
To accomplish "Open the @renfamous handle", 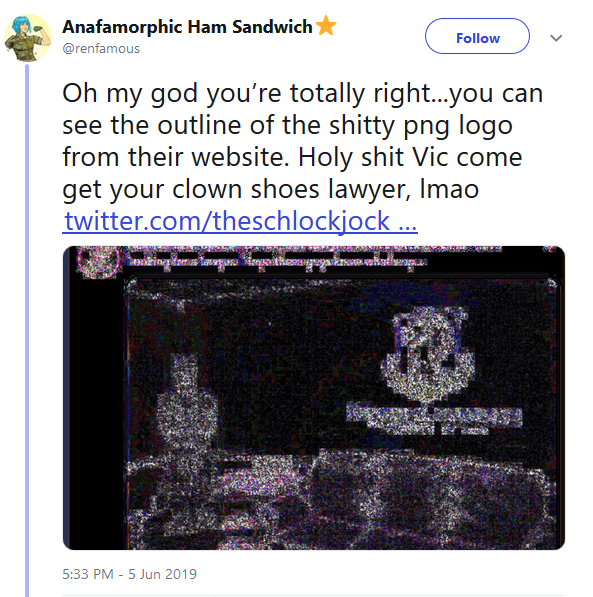I will point(101,49).
